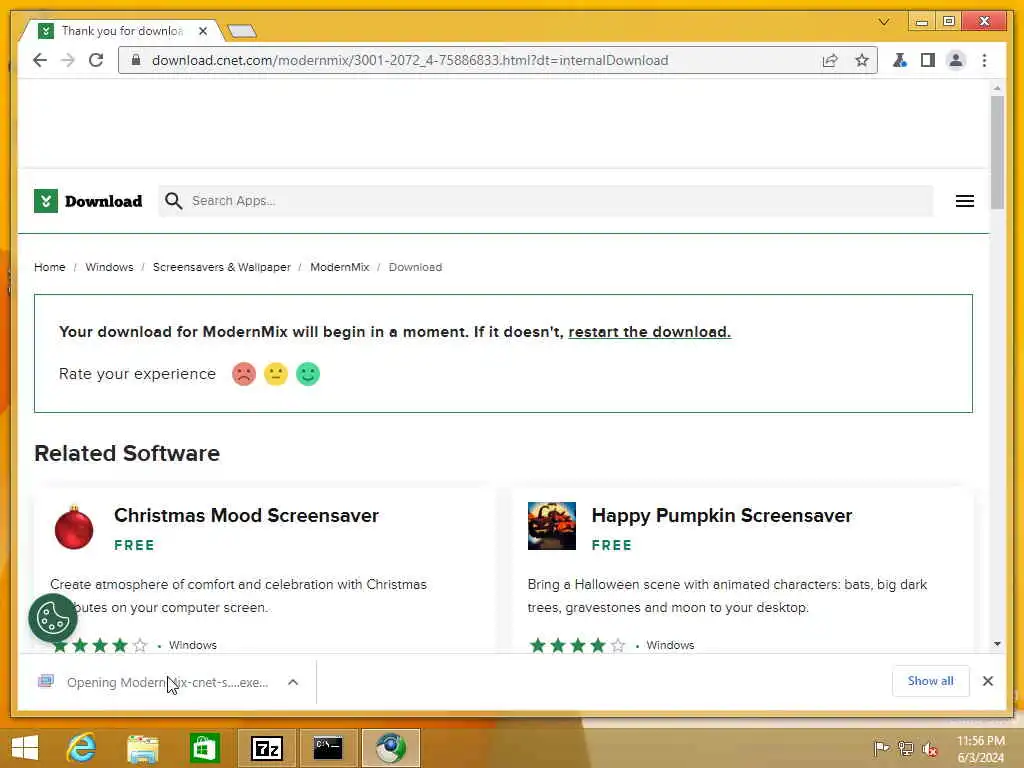Image resolution: width=1024 pixels, height=768 pixels.
Task: Focus the Search Apps field
Action: tap(545, 200)
